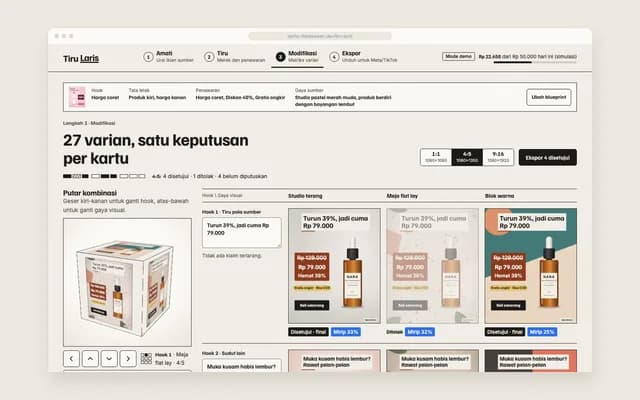The width and height of the screenshot is (640, 400).
Task: Click the Hook 1 text field
Action: pos(242,232)
